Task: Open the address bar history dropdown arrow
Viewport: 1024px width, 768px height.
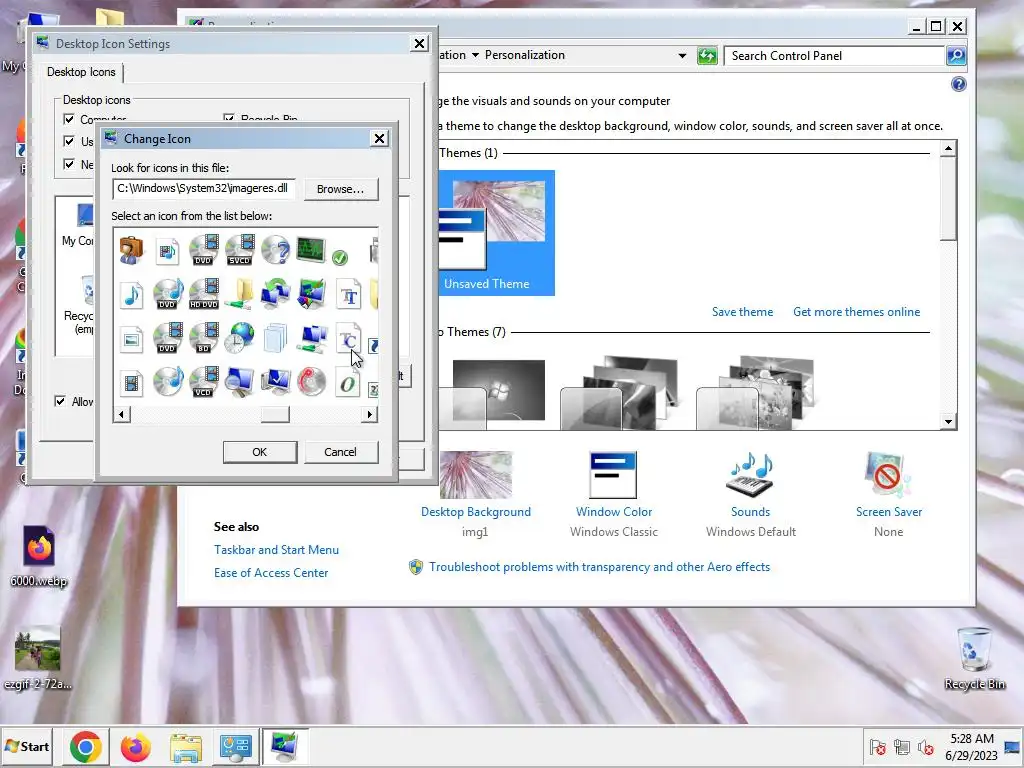Action: (x=682, y=56)
